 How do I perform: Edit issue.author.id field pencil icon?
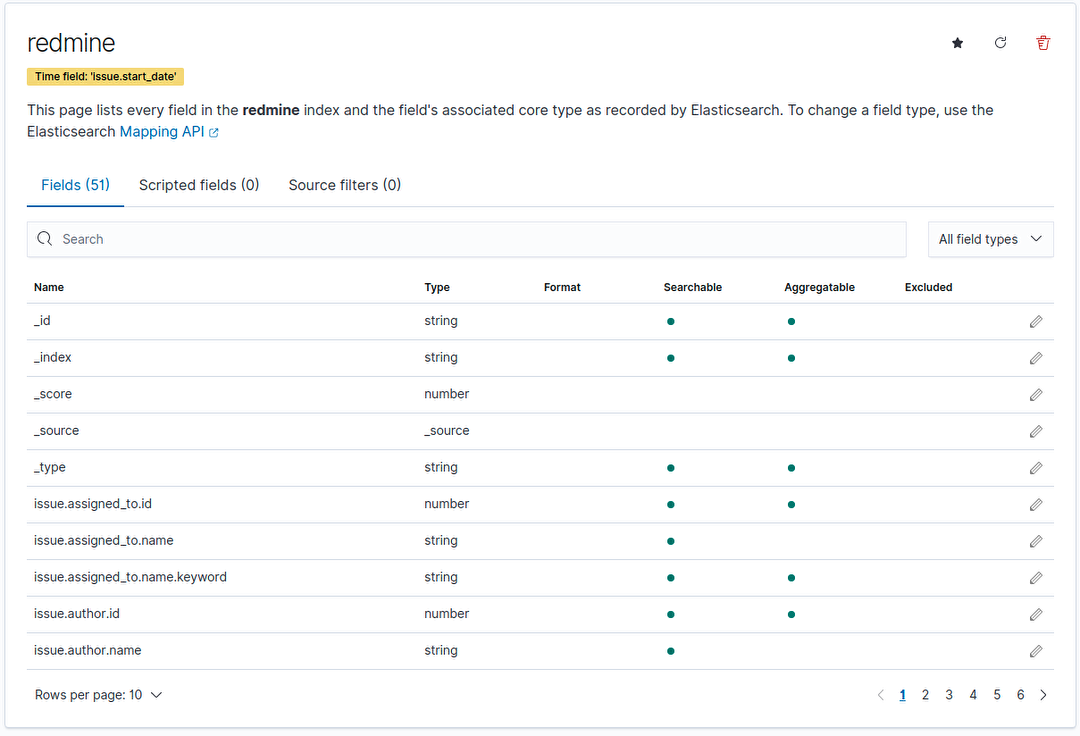1036,614
